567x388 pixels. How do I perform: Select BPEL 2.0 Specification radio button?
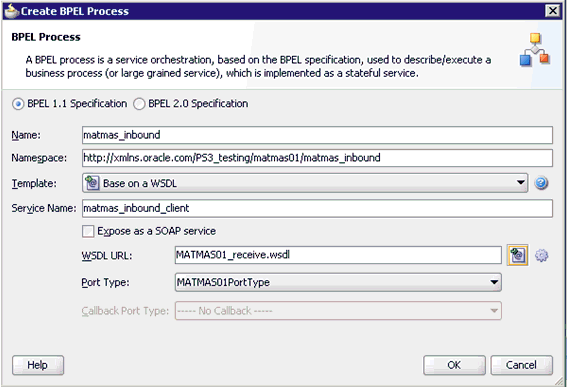139,104
